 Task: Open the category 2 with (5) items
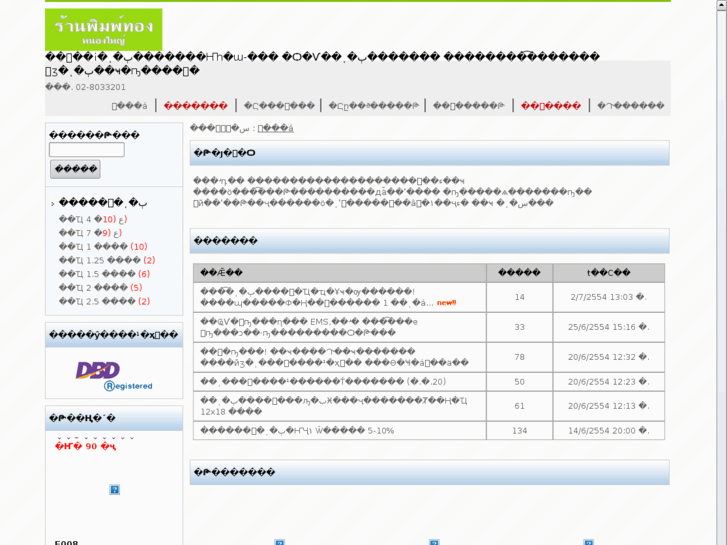click(100, 288)
